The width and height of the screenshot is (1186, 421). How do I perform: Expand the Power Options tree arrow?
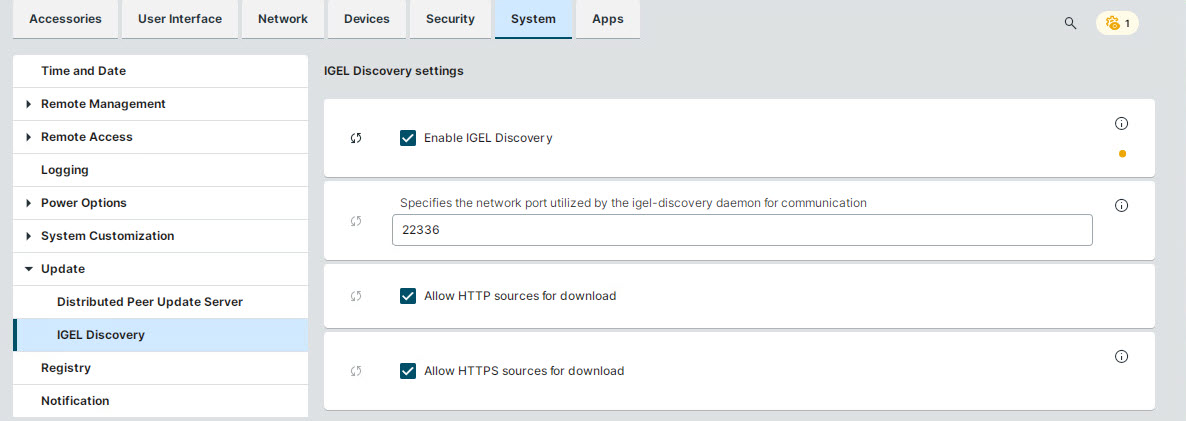tap(29, 203)
